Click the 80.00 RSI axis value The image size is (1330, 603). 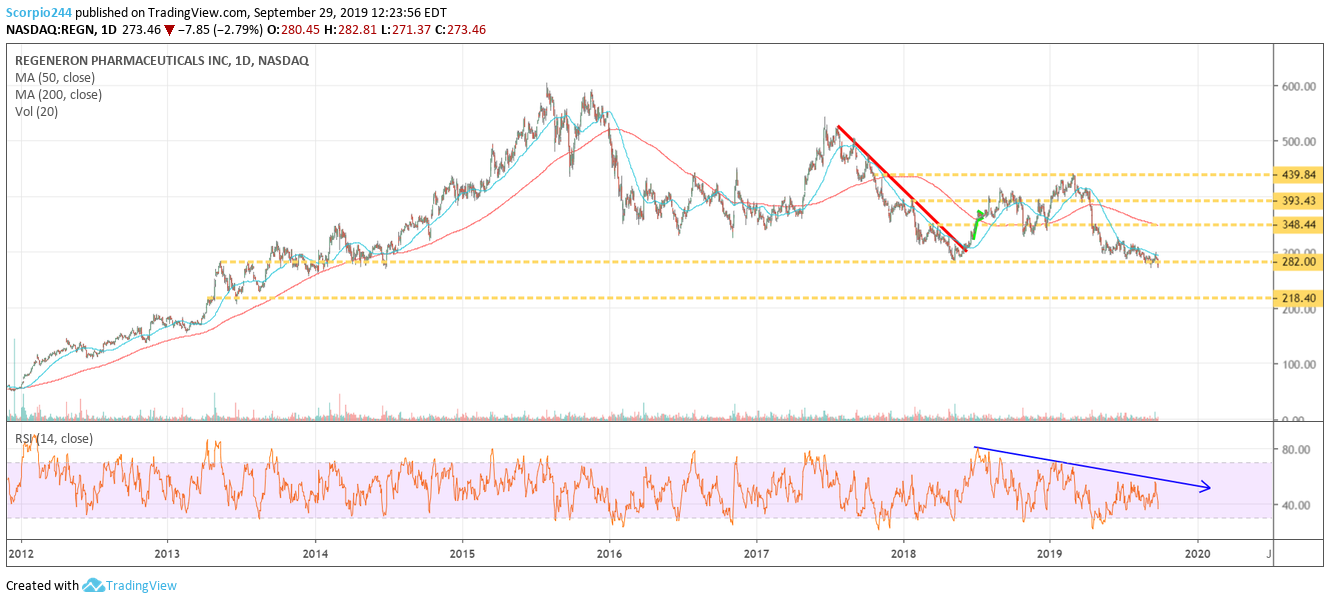1294,450
